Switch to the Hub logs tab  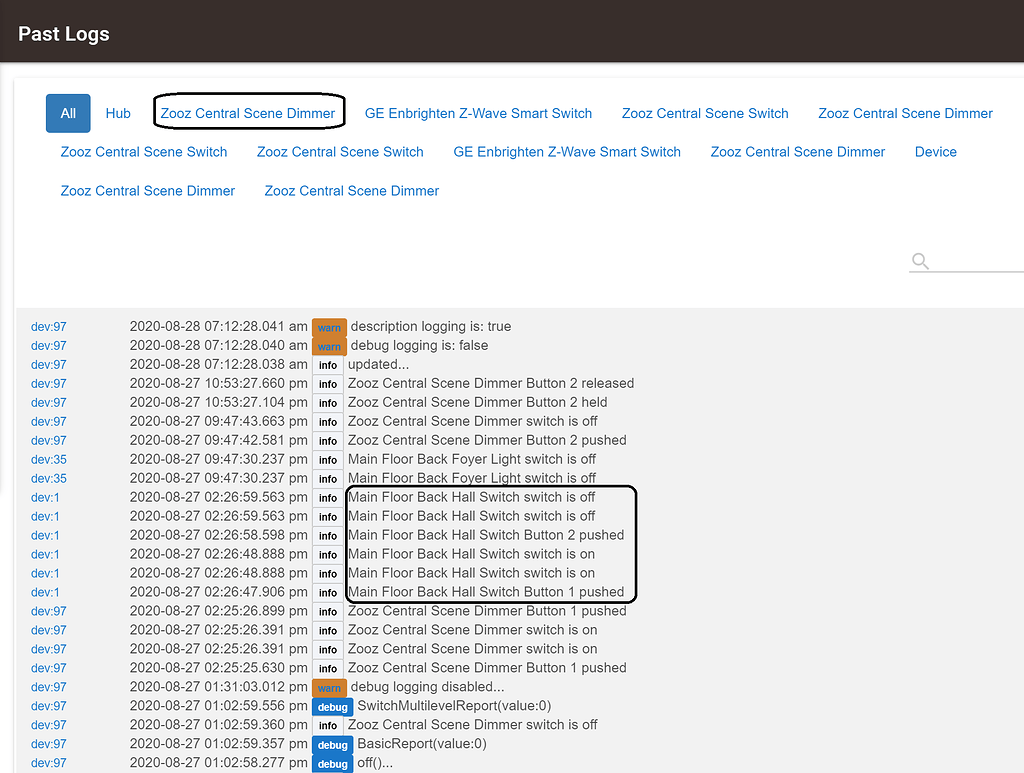(117, 113)
